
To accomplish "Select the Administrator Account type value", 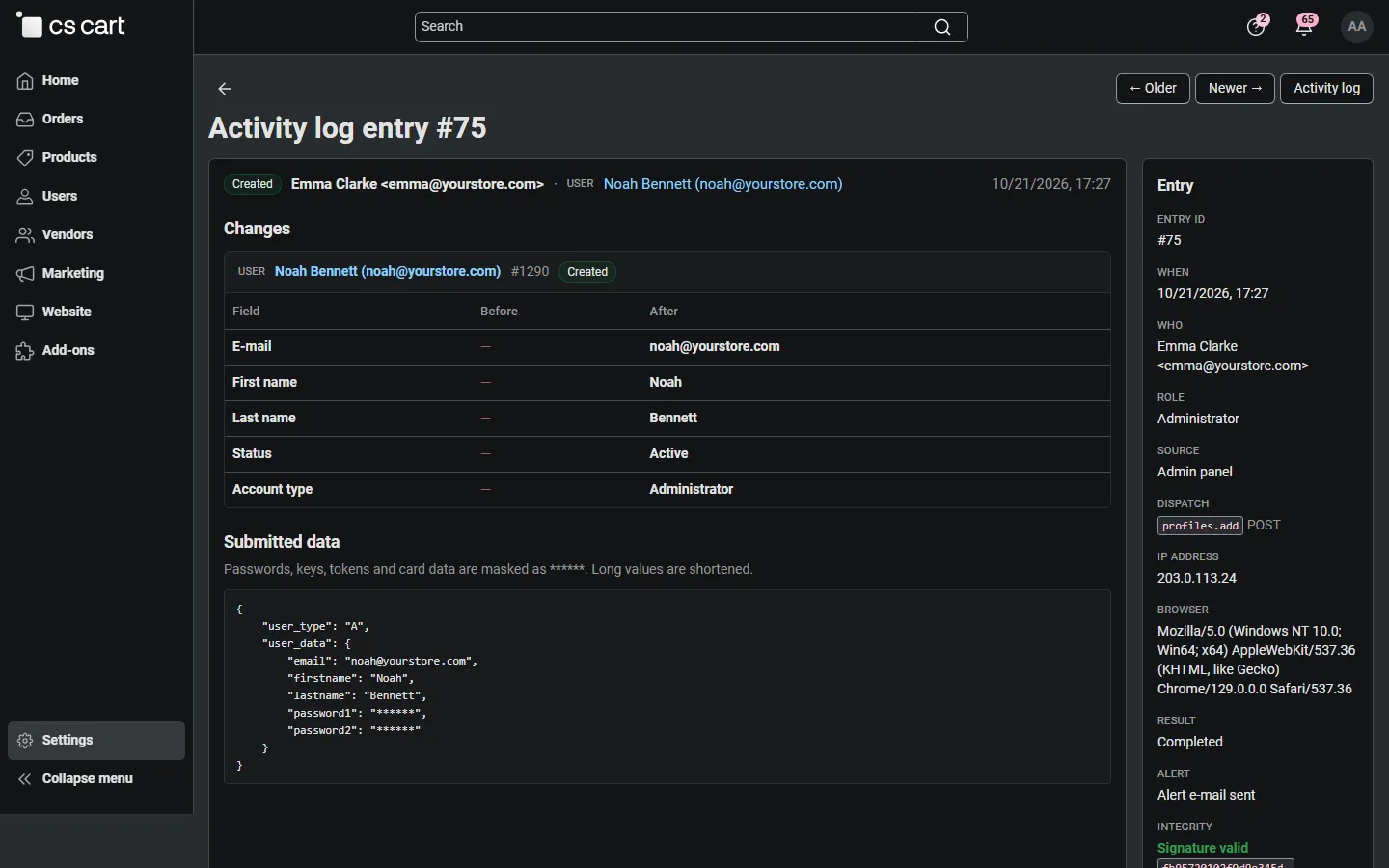I will click(x=692, y=490).
